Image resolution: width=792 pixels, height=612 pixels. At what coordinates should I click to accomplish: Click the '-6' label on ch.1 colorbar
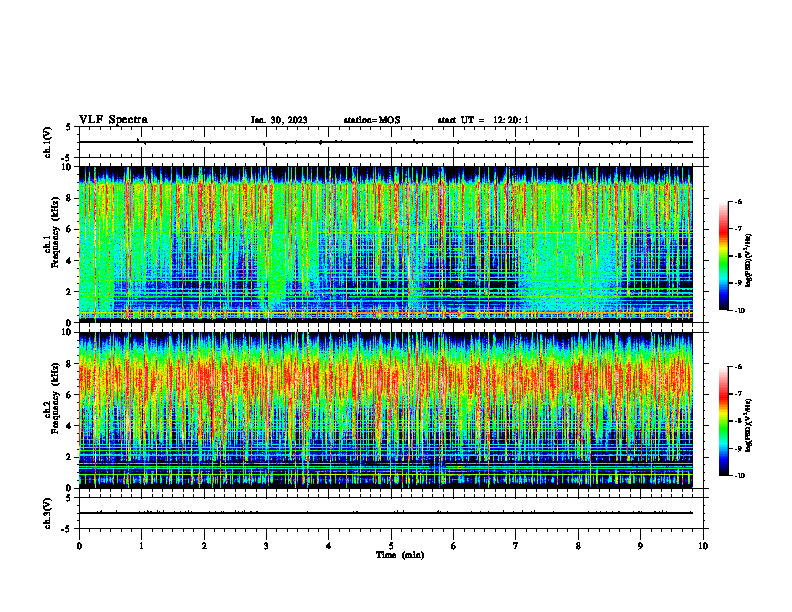pos(738,201)
